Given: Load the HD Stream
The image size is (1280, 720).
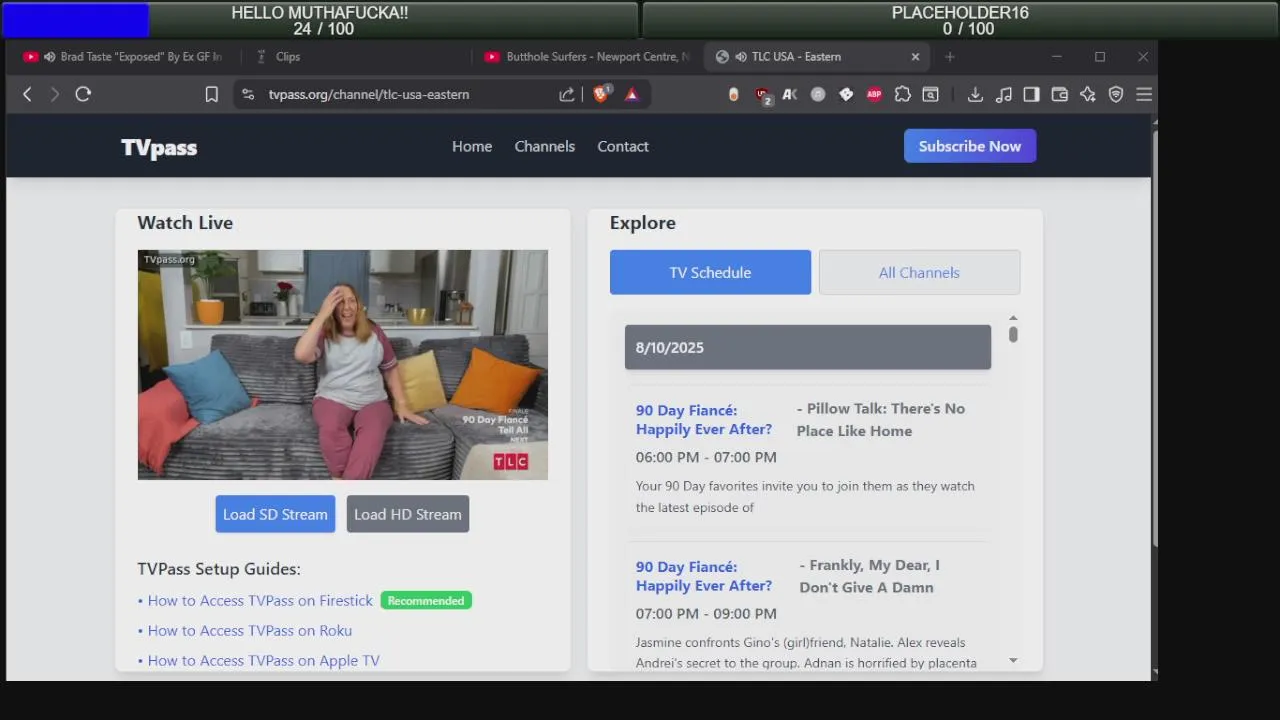Looking at the screenshot, I should pos(408,514).
